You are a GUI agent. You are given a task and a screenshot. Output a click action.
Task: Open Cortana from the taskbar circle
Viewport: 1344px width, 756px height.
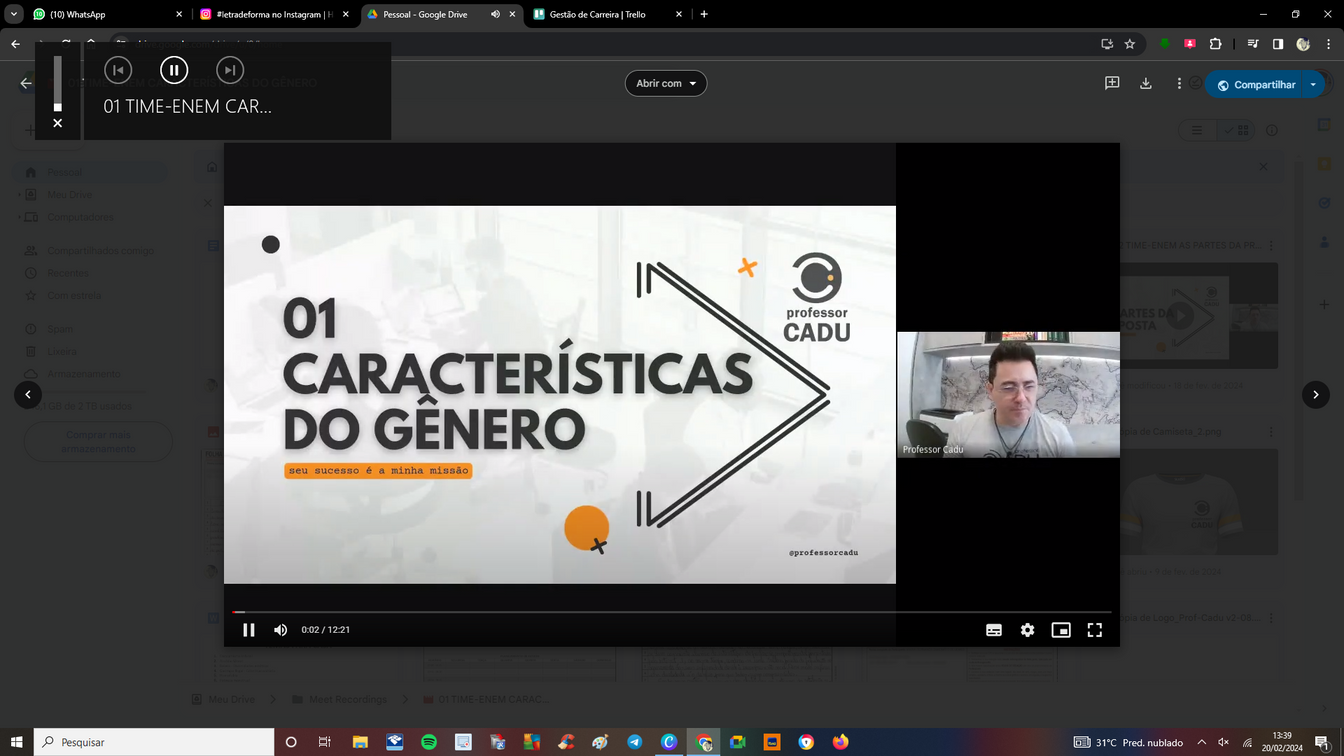[291, 742]
